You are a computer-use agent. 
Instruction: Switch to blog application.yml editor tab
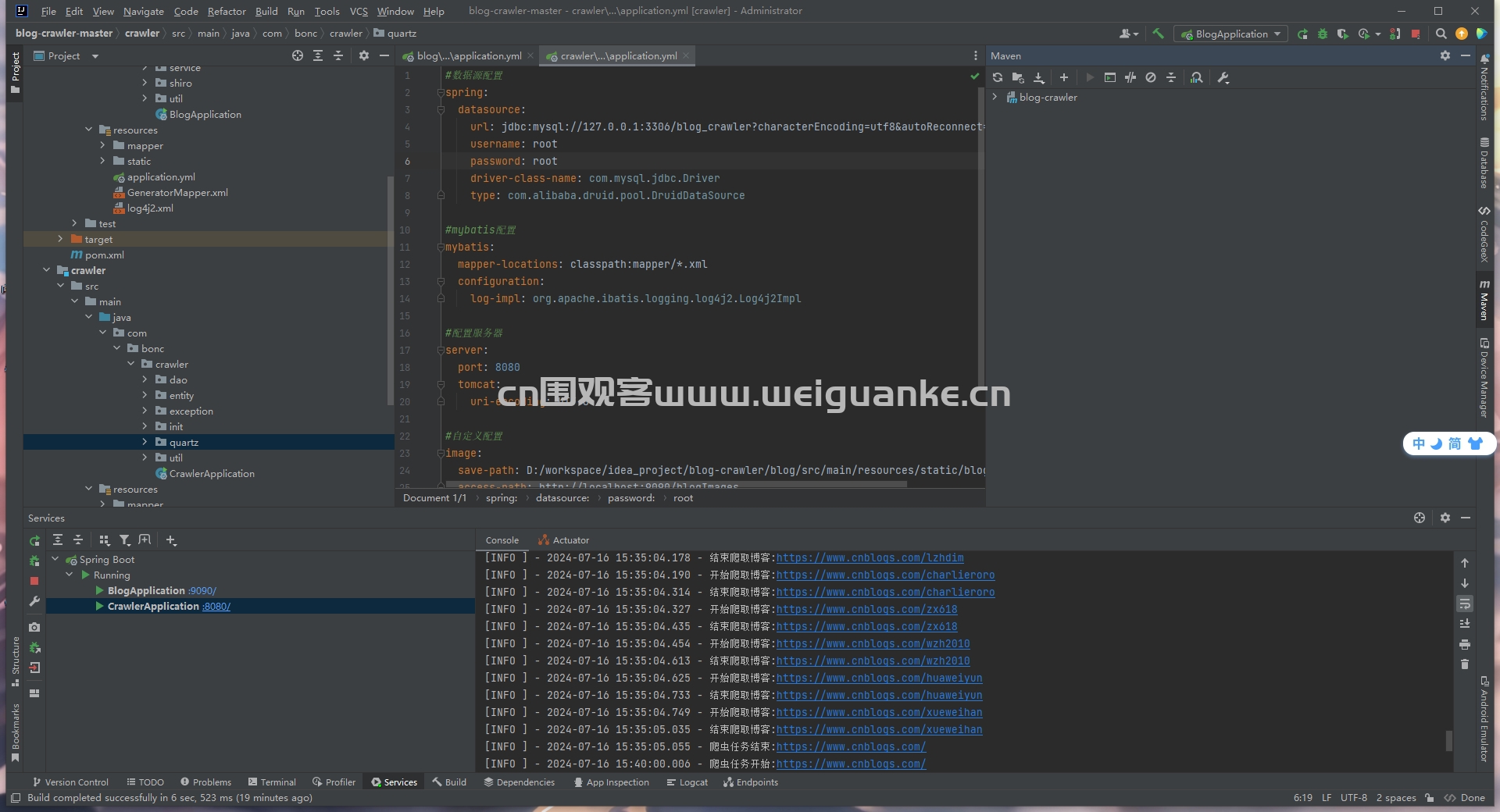pyautogui.click(x=468, y=55)
